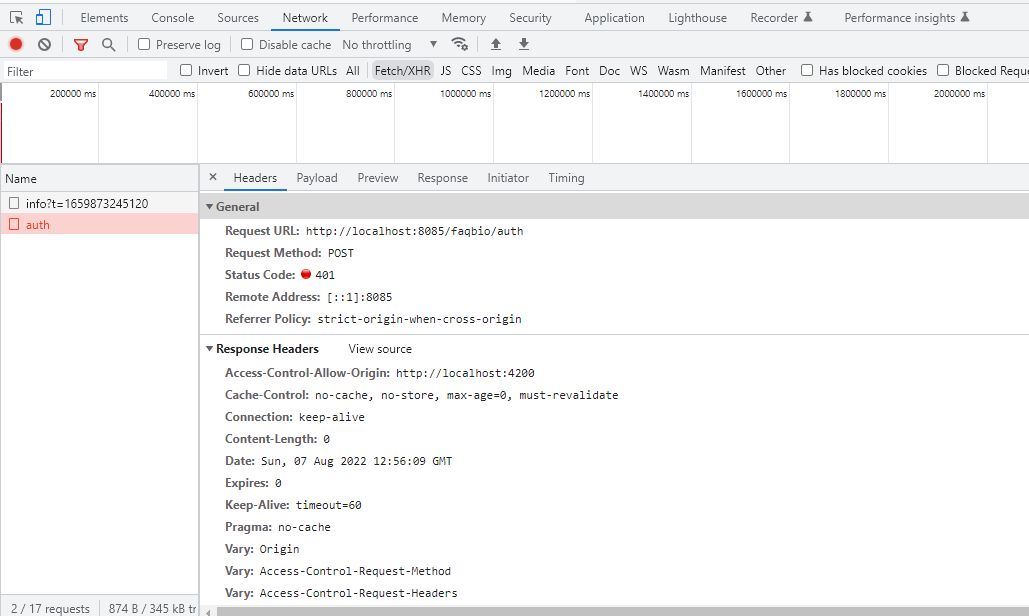Switch to the Elements panel
Screen dimensions: 1029x616
click(x=104, y=18)
